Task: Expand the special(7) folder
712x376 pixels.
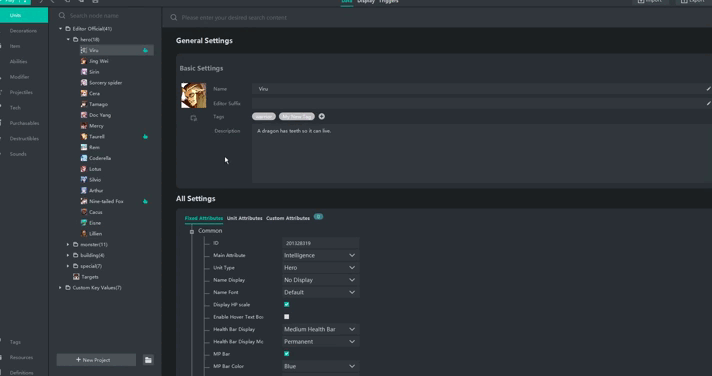Action: pos(68,266)
